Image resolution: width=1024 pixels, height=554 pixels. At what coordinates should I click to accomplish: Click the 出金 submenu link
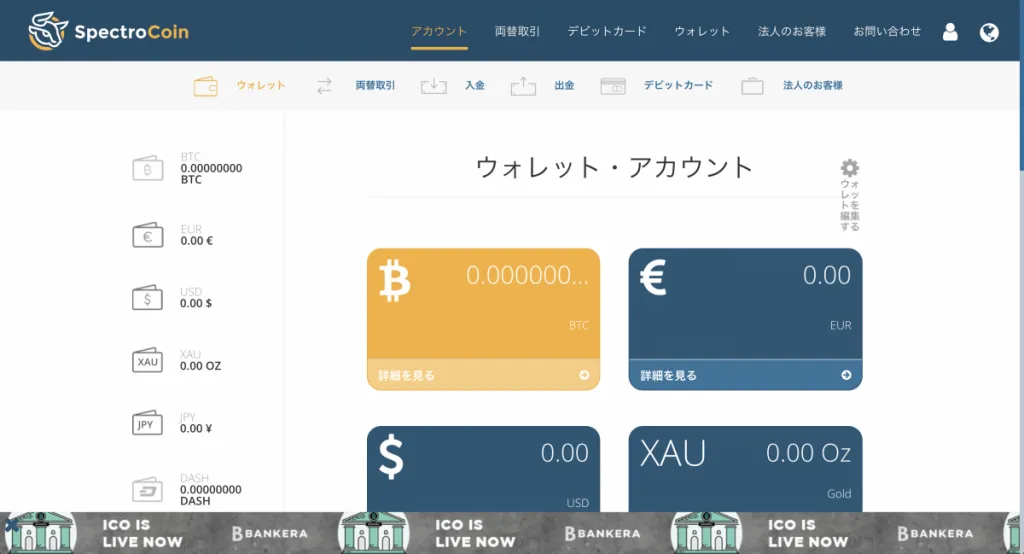(564, 86)
